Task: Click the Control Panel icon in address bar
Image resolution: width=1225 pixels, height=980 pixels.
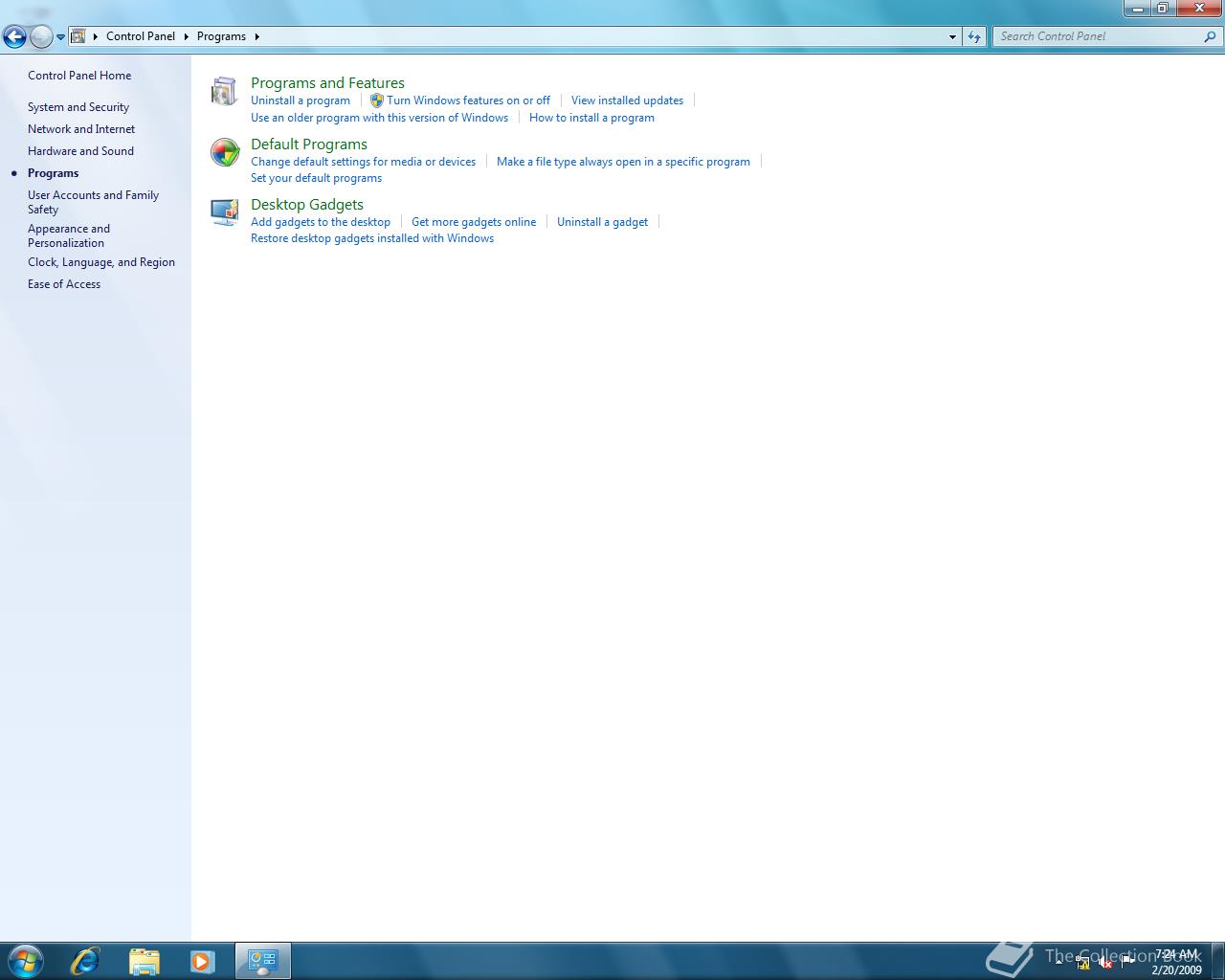Action: click(x=78, y=36)
